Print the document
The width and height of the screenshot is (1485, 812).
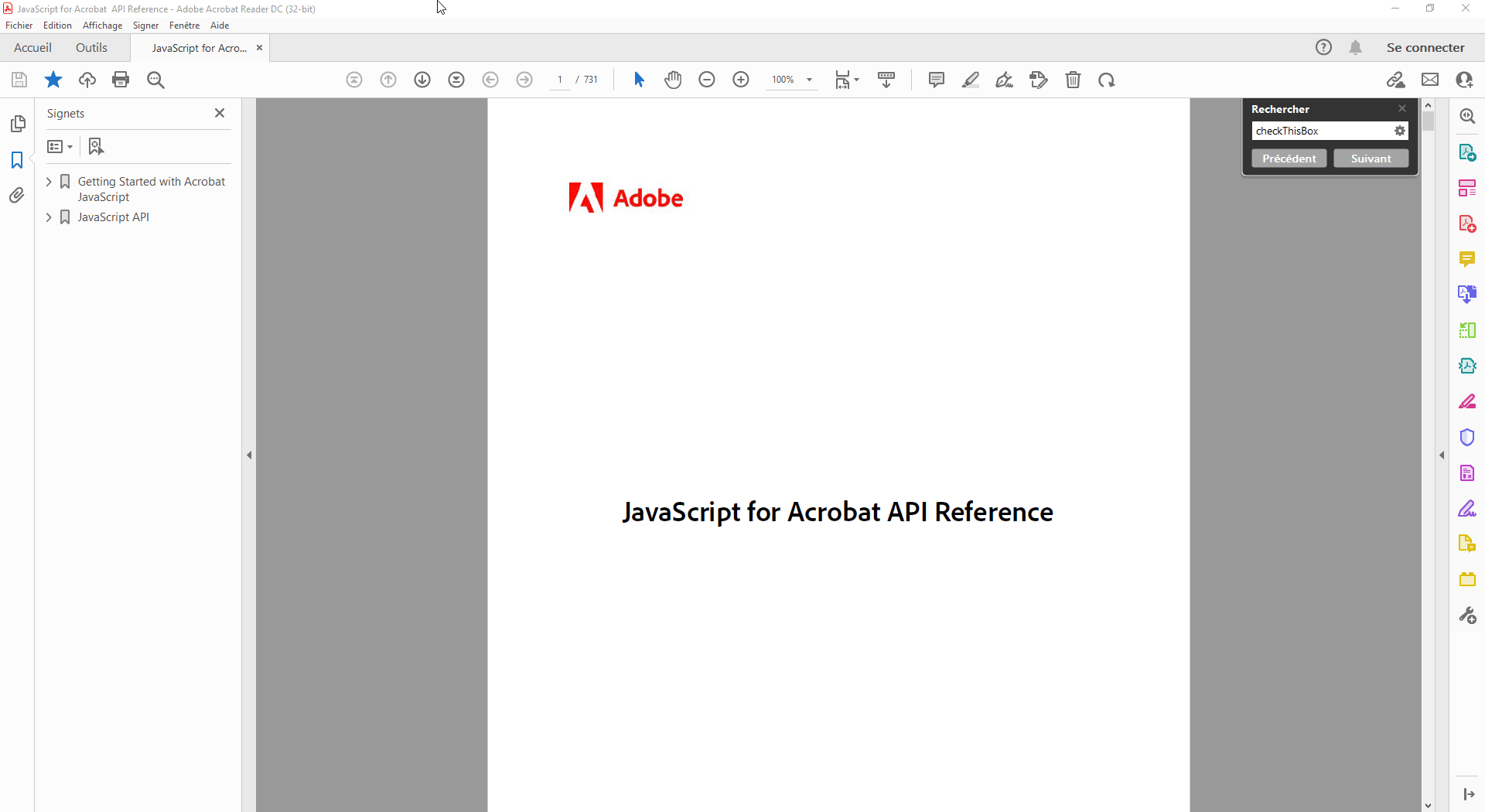click(121, 80)
